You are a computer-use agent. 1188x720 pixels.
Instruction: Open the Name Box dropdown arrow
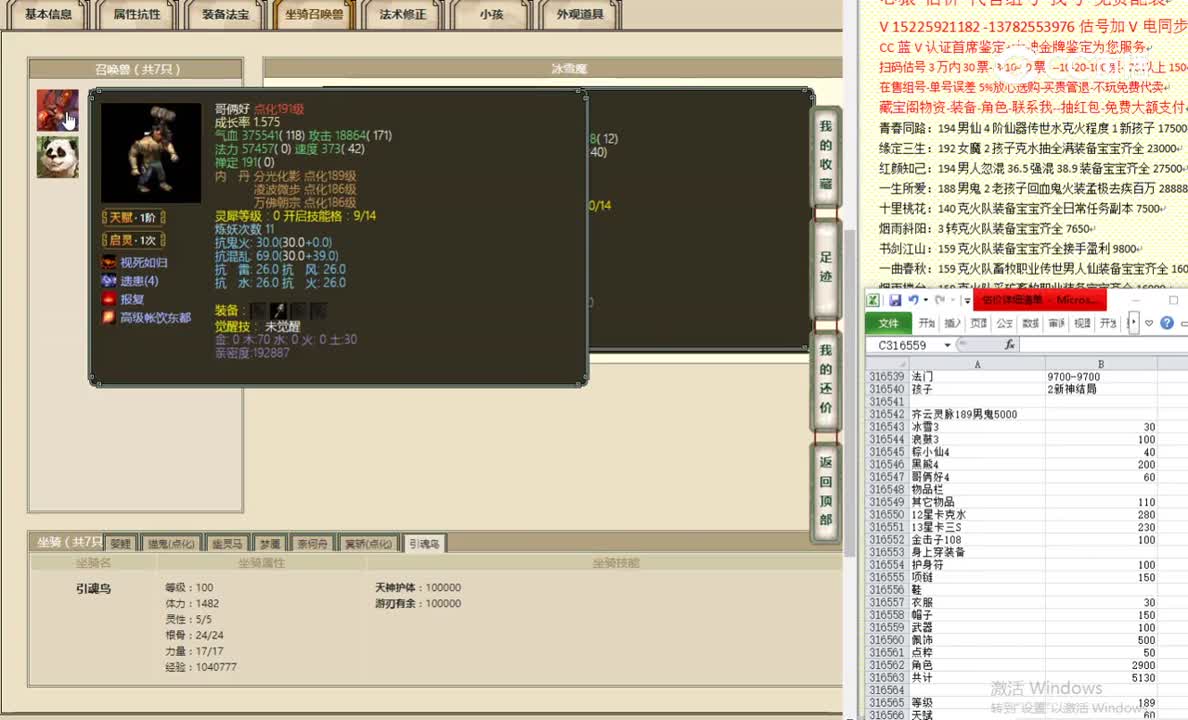[947, 345]
